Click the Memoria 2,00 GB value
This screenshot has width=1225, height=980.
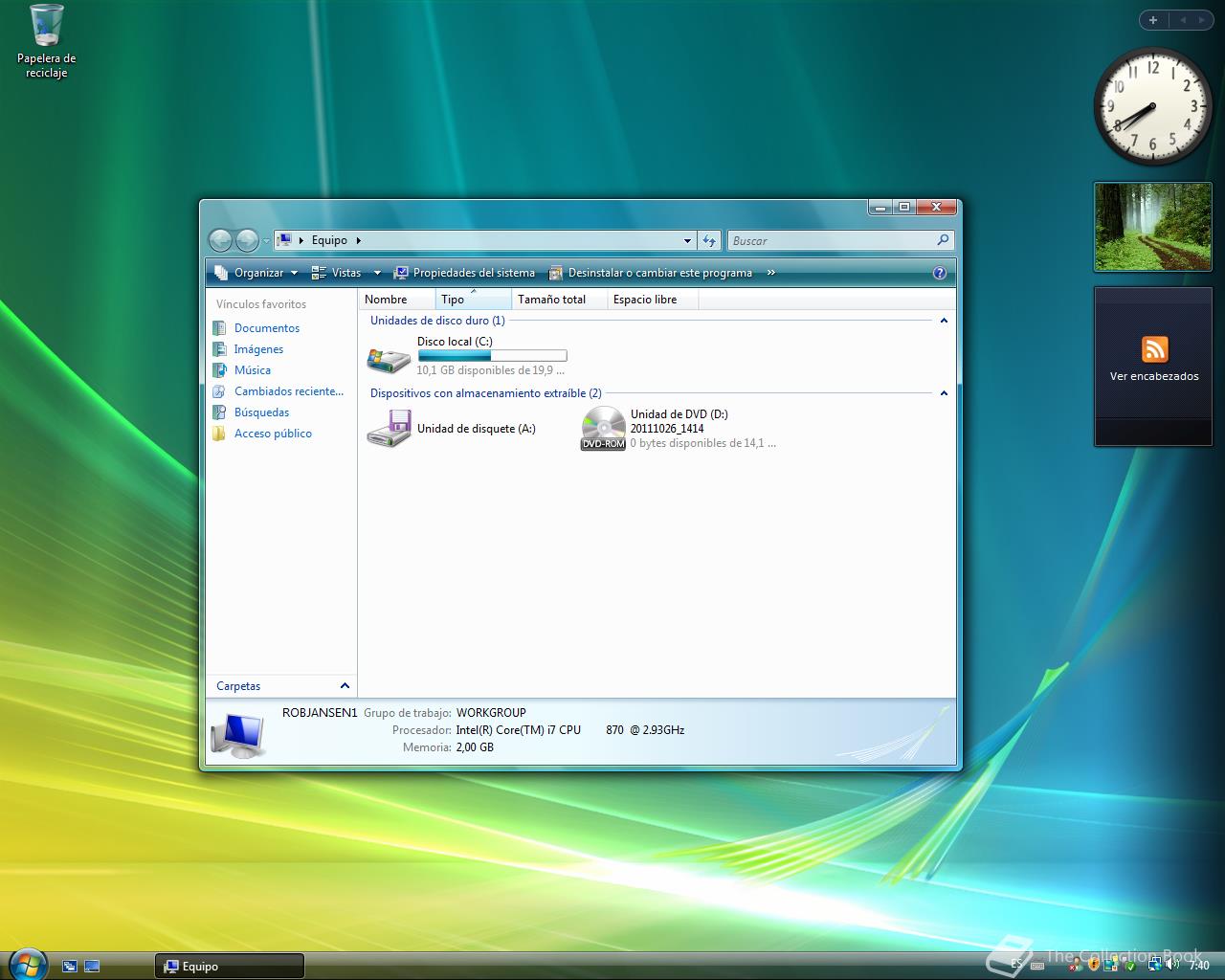(x=475, y=747)
